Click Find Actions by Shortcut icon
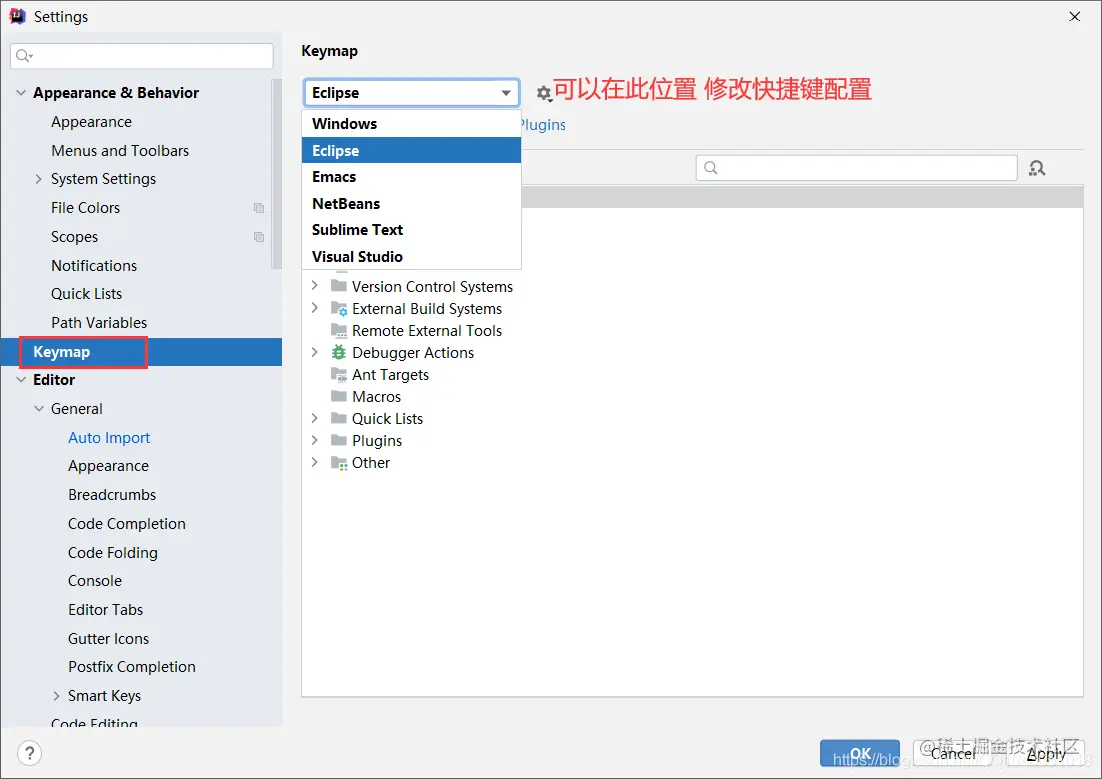The width and height of the screenshot is (1102, 779). (1037, 168)
